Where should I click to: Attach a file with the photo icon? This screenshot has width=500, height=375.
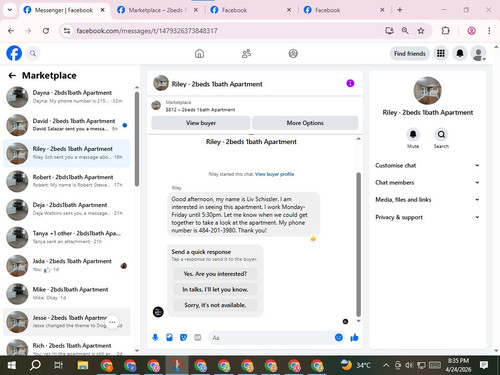169,338
